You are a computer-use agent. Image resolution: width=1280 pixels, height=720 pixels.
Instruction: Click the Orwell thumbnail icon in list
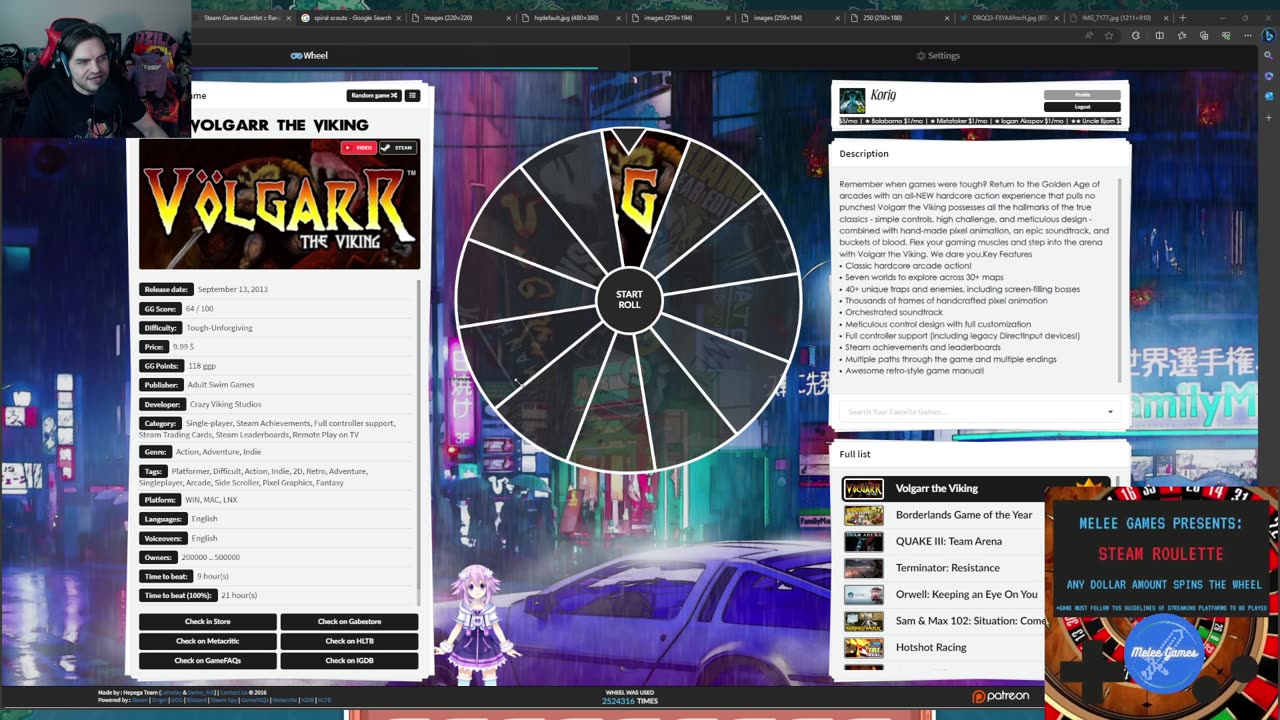point(864,594)
